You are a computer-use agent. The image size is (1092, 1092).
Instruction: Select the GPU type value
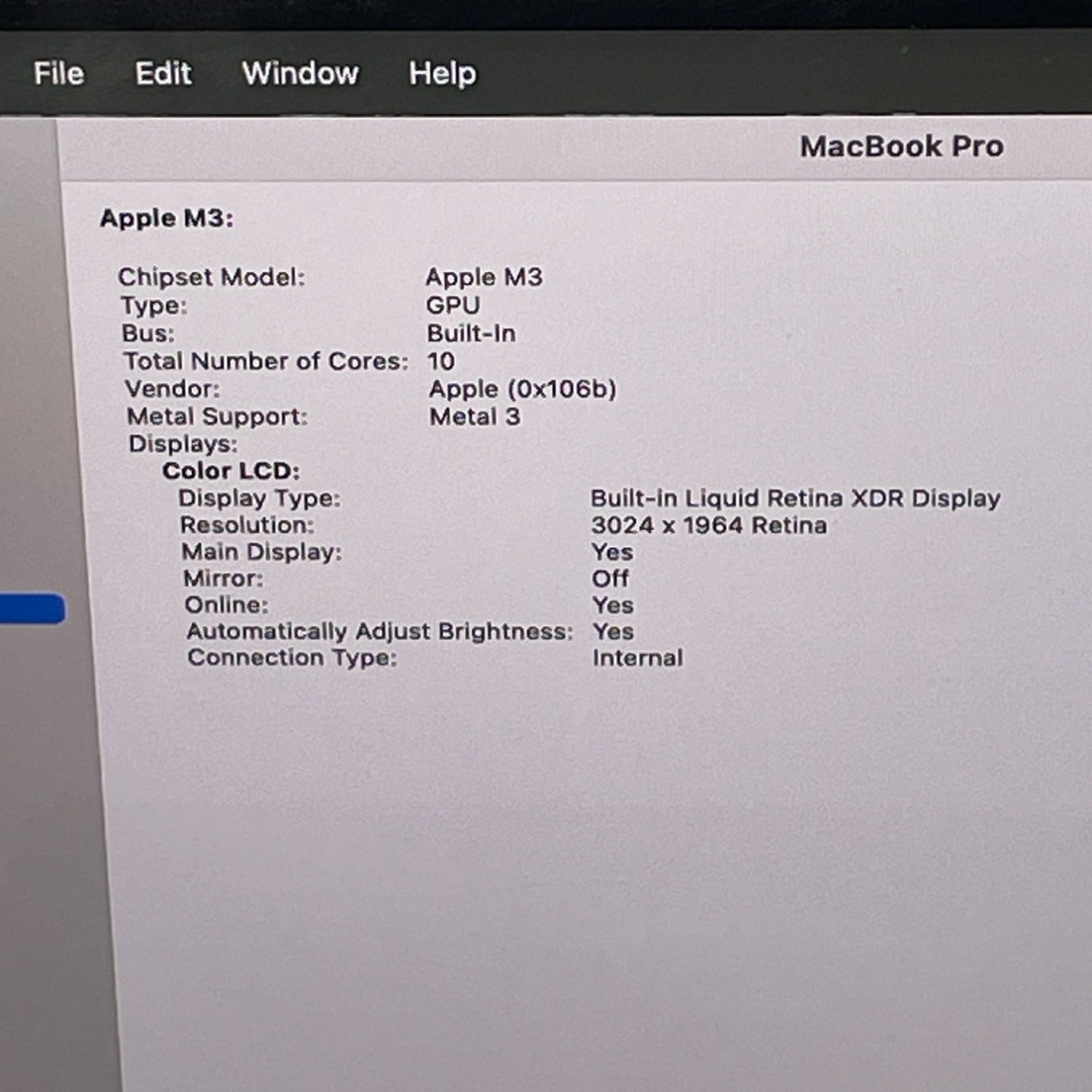(x=453, y=305)
